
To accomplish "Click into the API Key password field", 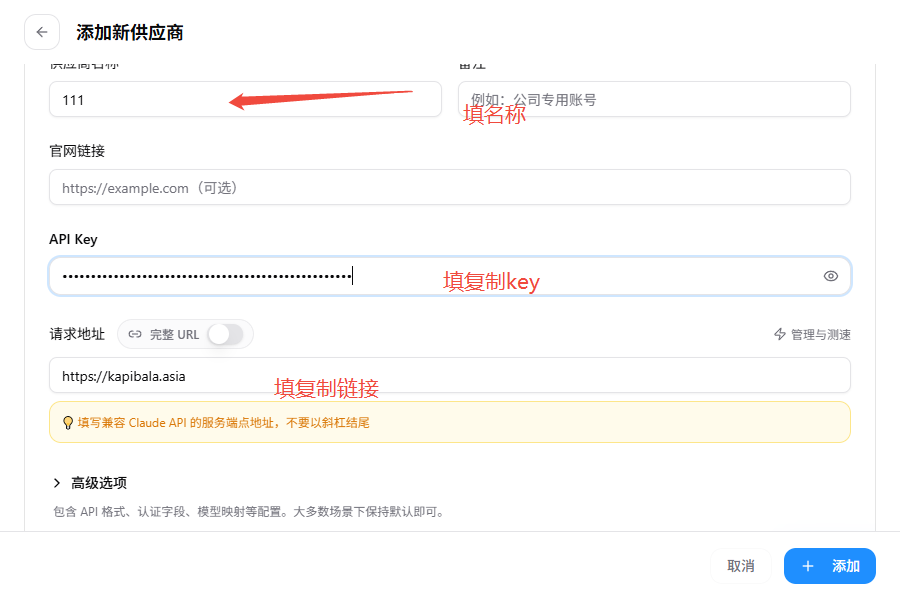I will tap(449, 276).
